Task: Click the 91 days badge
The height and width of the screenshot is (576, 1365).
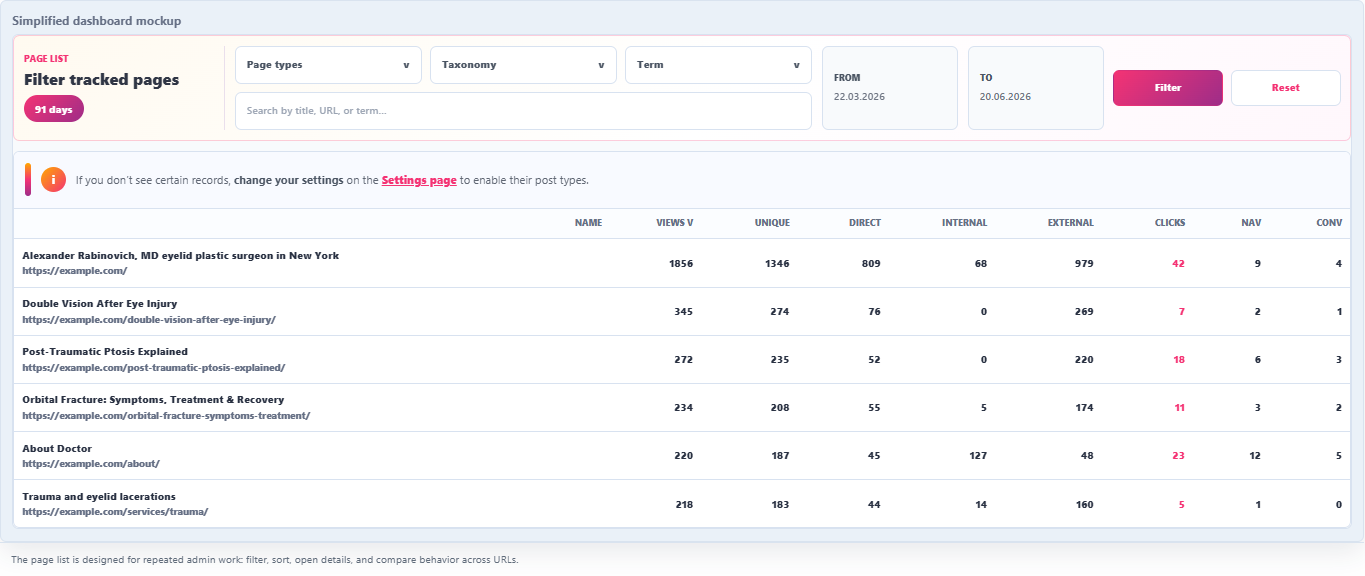Action: tap(54, 109)
